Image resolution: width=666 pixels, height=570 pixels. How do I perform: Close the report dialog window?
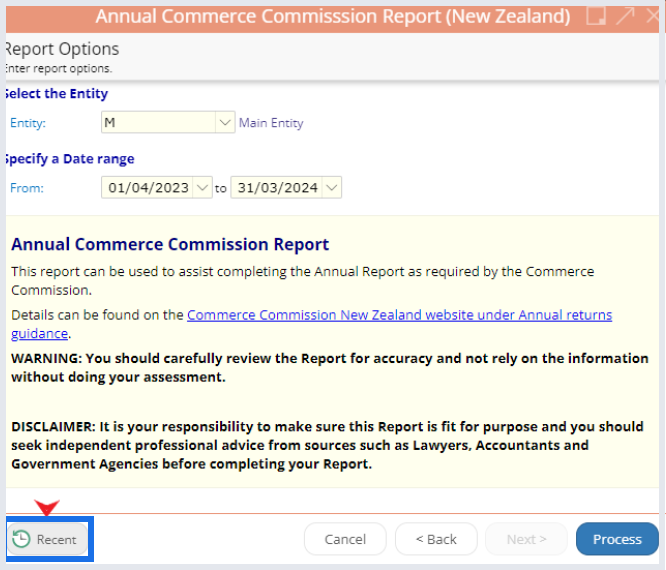pos(652,16)
